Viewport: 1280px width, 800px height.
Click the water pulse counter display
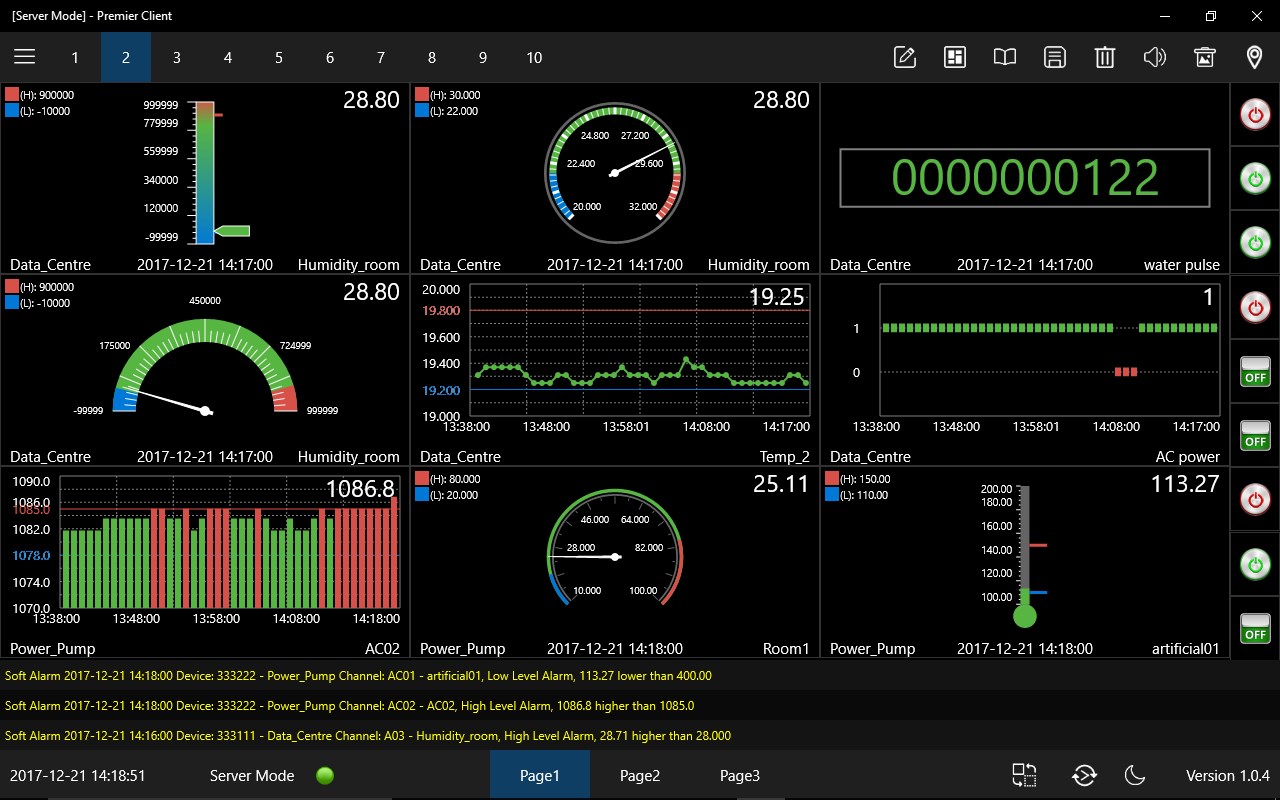point(1025,178)
